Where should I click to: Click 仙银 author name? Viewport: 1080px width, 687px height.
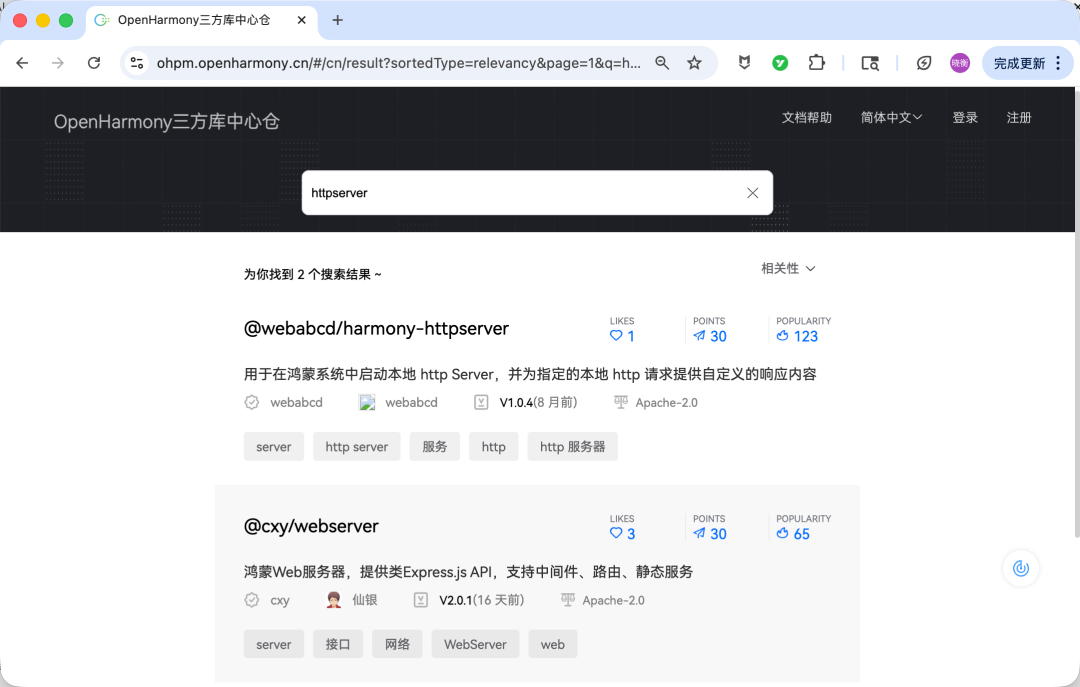(x=364, y=600)
